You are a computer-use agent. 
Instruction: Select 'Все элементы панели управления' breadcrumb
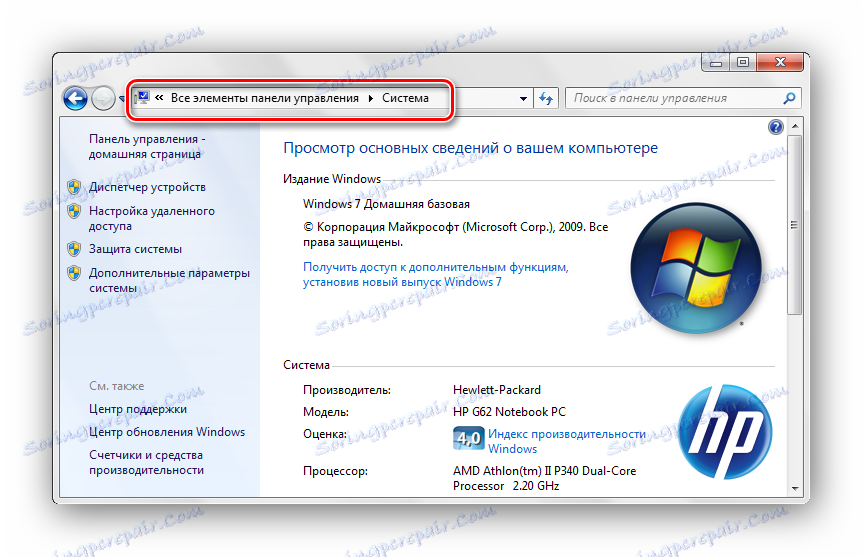coord(265,98)
